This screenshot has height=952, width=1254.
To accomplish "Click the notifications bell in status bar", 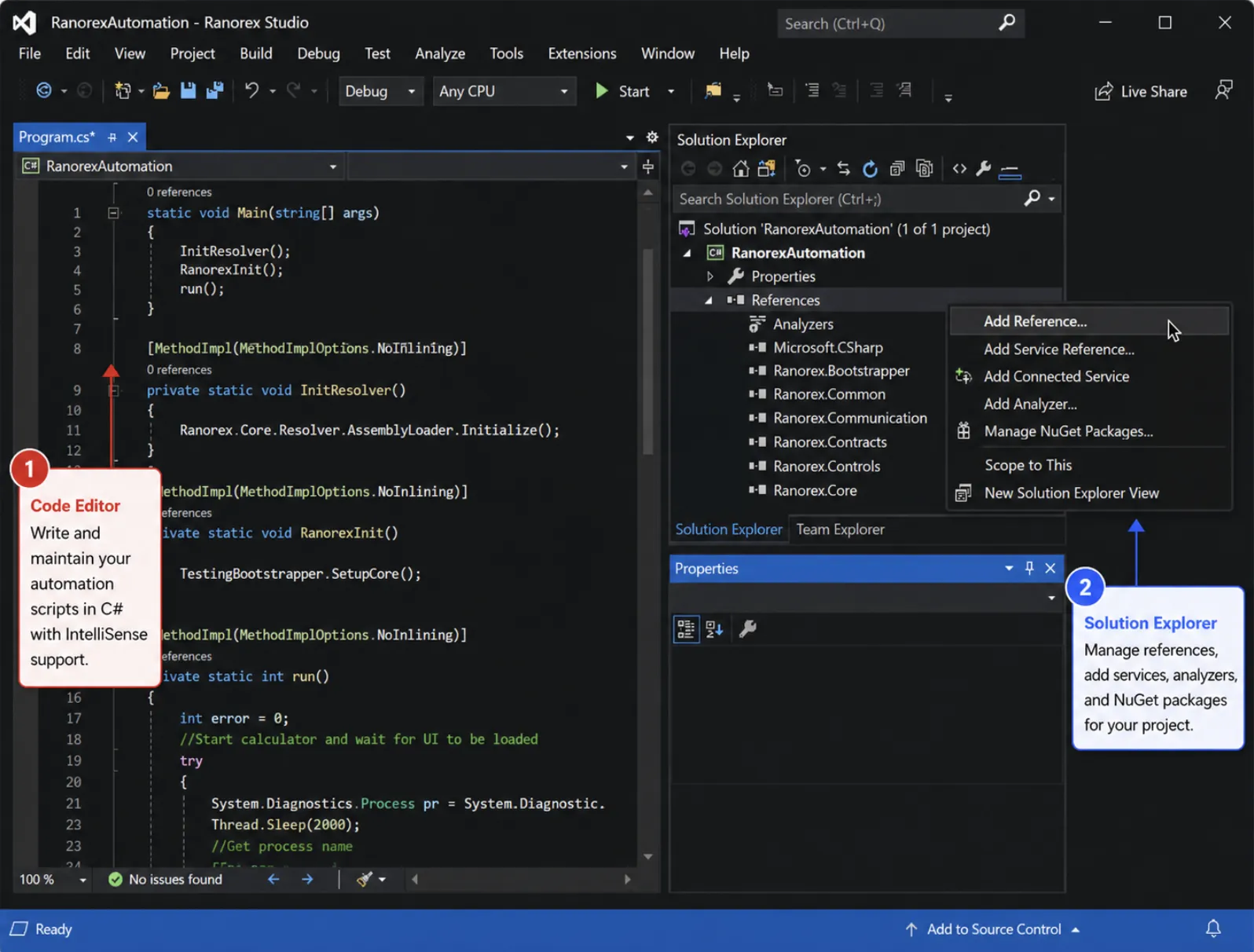I will pos(1213,929).
